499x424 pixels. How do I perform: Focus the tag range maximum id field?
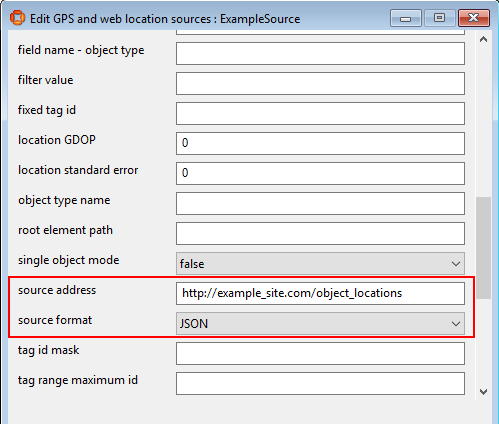coord(320,383)
